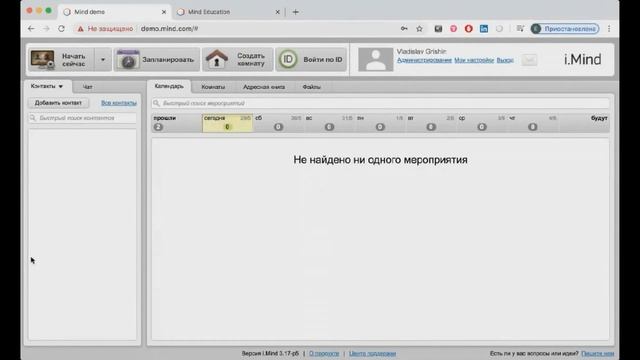Select the 'ср' day in calendar strip

482,123
